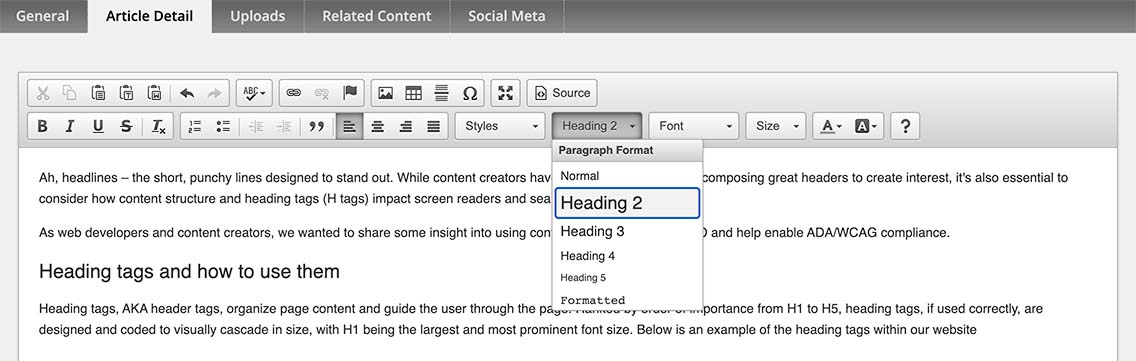1136x361 pixels.
Task: Apply block quote formatting
Action: tap(317, 126)
